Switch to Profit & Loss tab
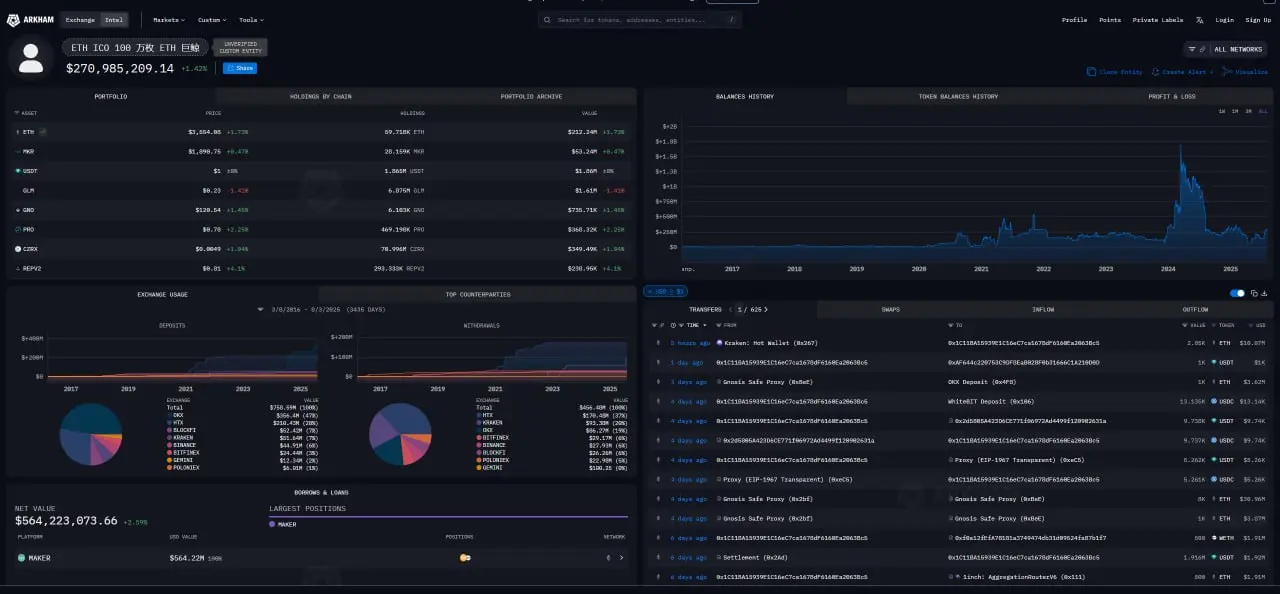Viewport: 1280px width, 594px height. [1174, 96]
